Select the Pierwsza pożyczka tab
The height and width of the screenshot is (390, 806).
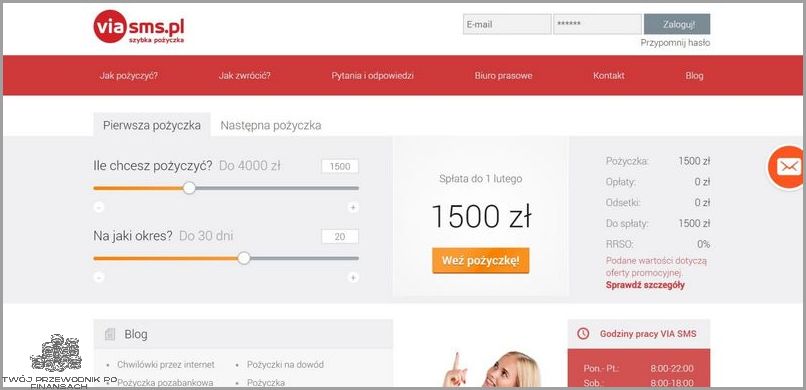pyautogui.click(x=152, y=125)
